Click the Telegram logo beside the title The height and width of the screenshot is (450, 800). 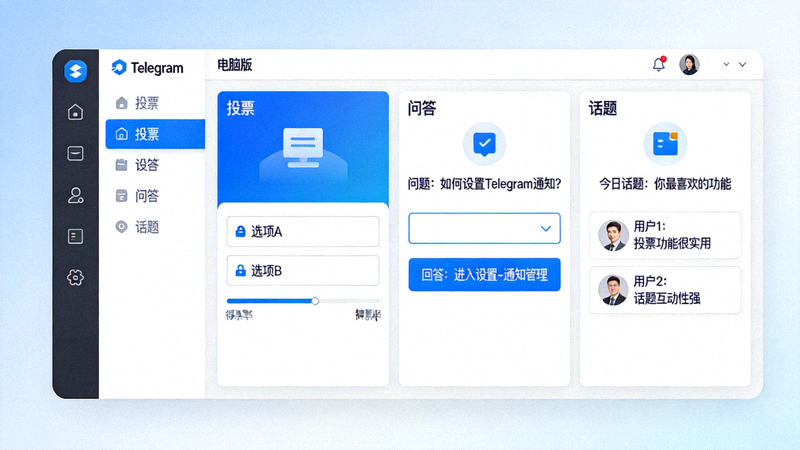(x=119, y=67)
